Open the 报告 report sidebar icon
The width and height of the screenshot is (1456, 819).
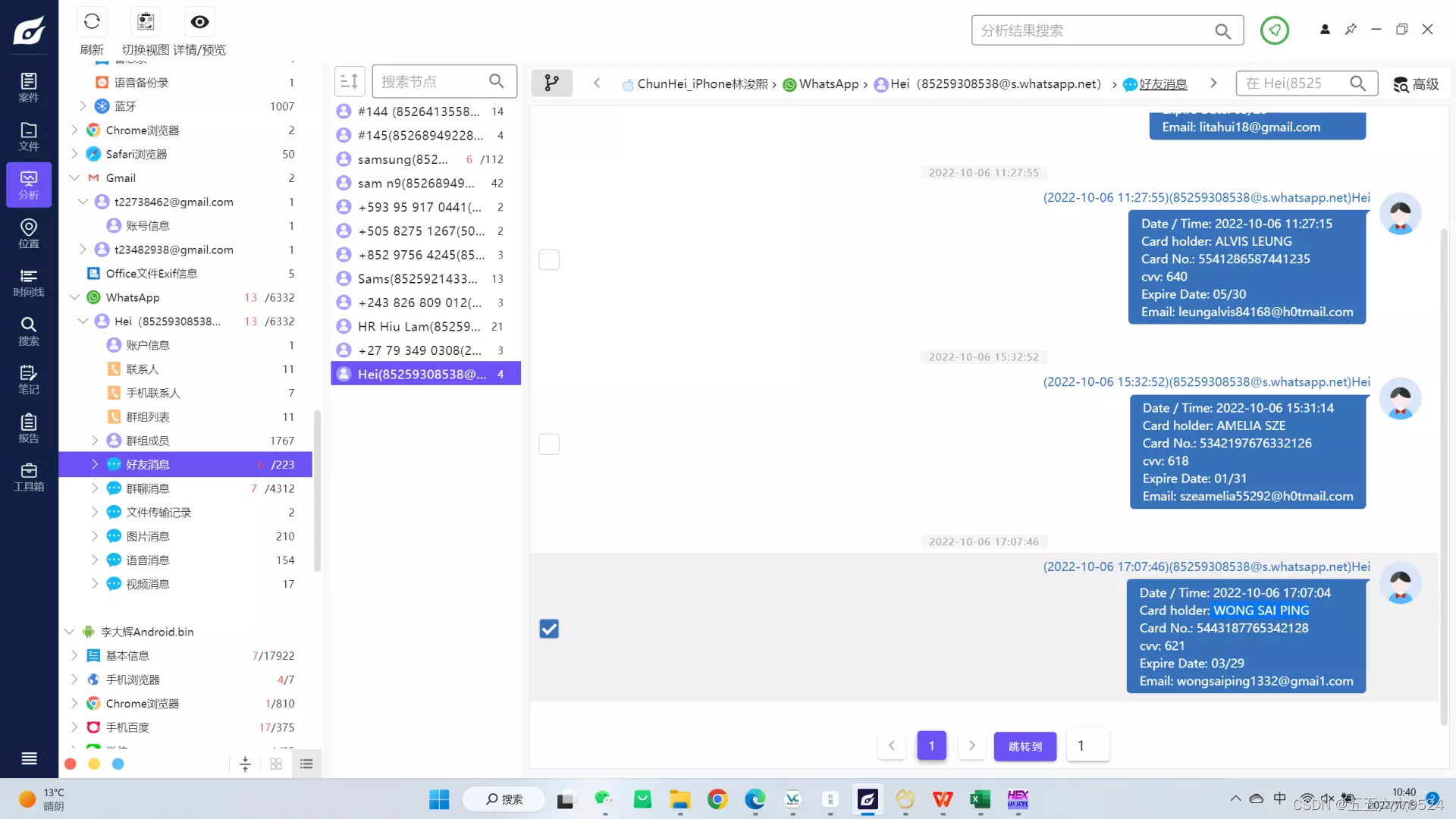[29, 428]
